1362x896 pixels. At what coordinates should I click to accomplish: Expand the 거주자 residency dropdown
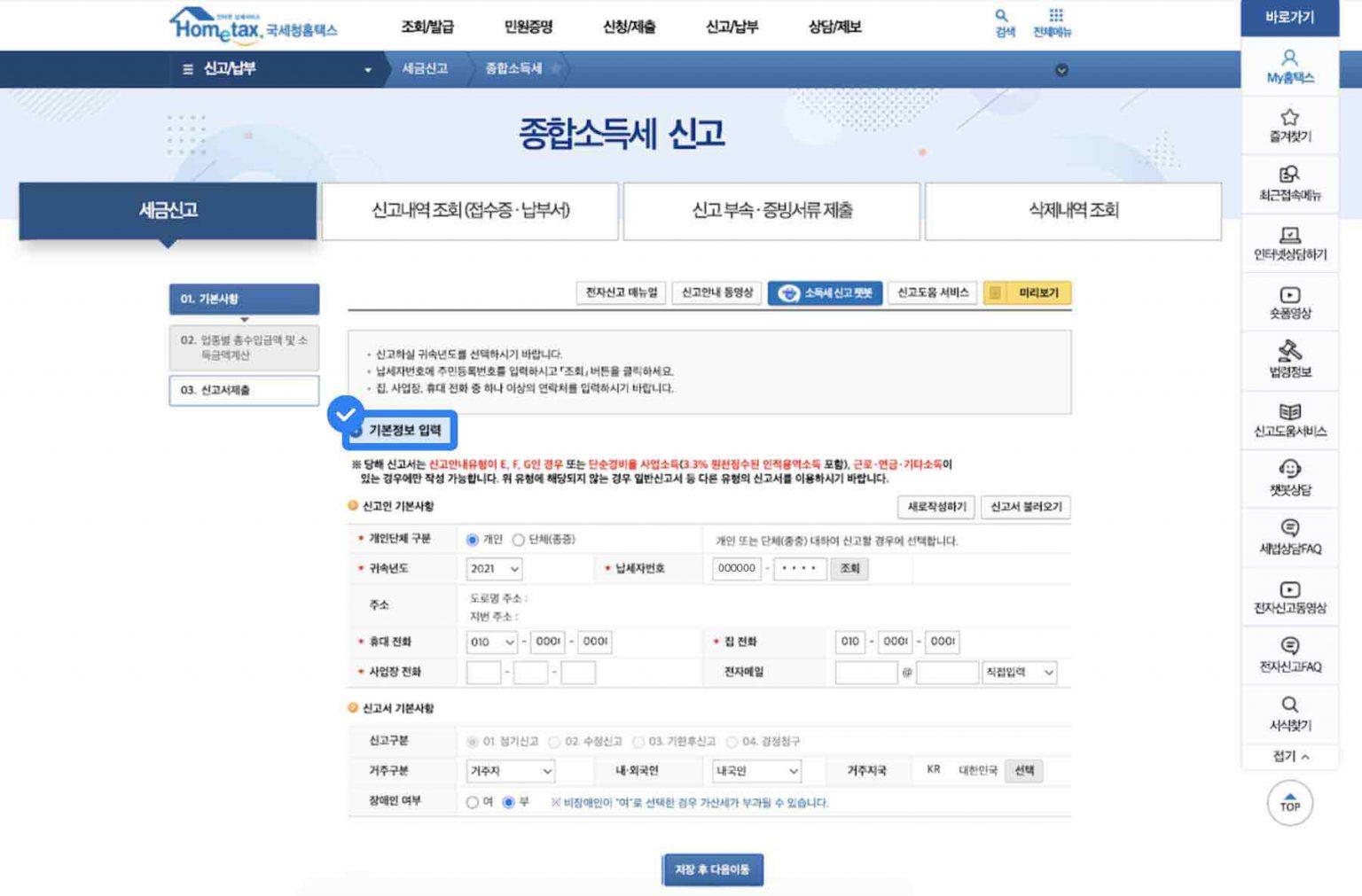coord(511,771)
